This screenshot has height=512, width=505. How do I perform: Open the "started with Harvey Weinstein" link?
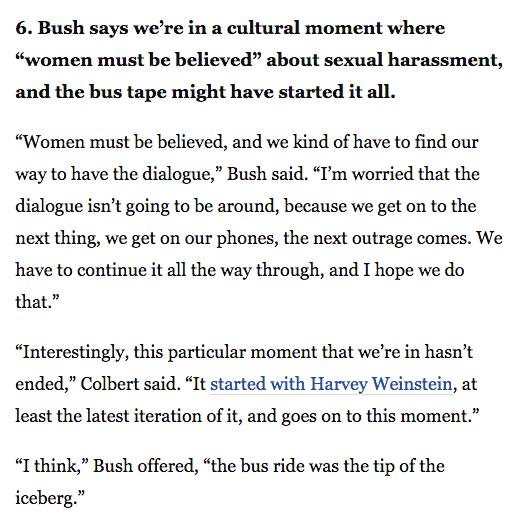pyautogui.click(x=331, y=384)
